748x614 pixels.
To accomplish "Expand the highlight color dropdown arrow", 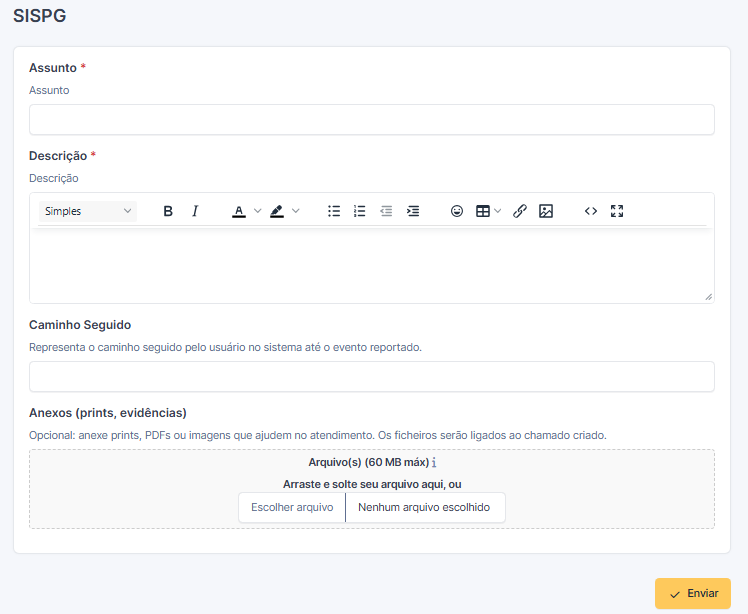I will (x=295, y=211).
